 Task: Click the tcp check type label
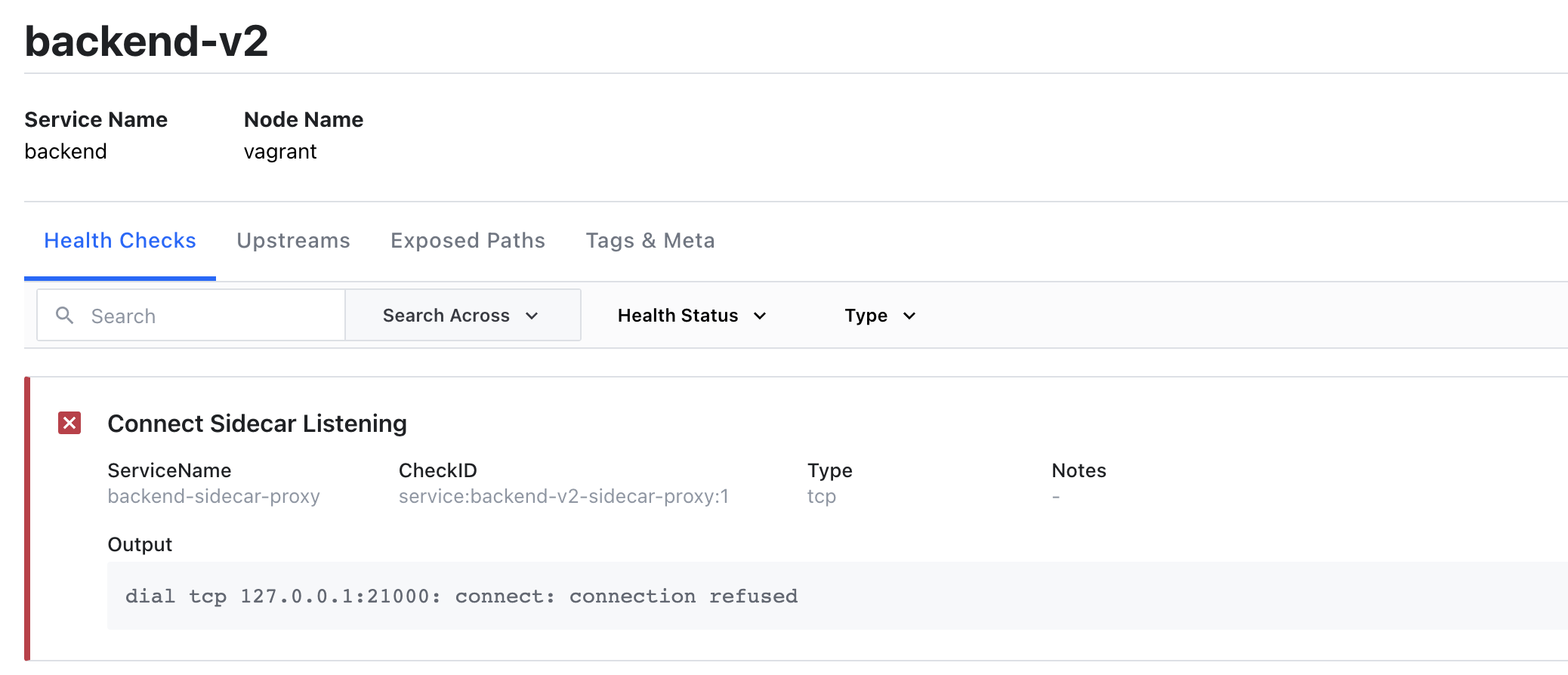(x=821, y=496)
